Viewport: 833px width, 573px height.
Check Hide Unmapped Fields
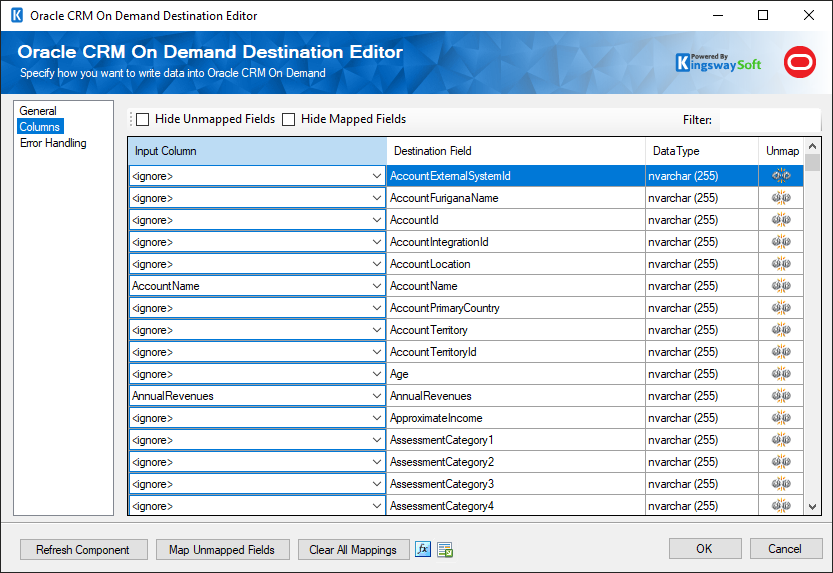[x=142, y=119]
